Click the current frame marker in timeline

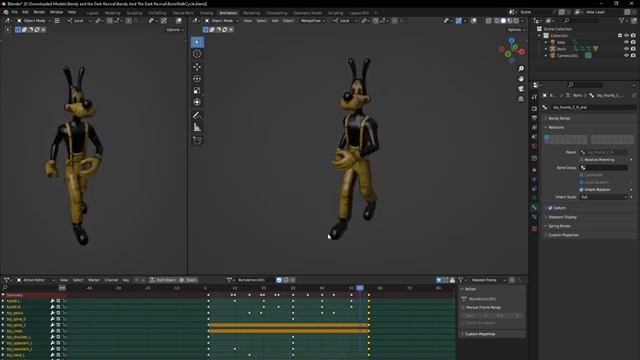click(360, 288)
